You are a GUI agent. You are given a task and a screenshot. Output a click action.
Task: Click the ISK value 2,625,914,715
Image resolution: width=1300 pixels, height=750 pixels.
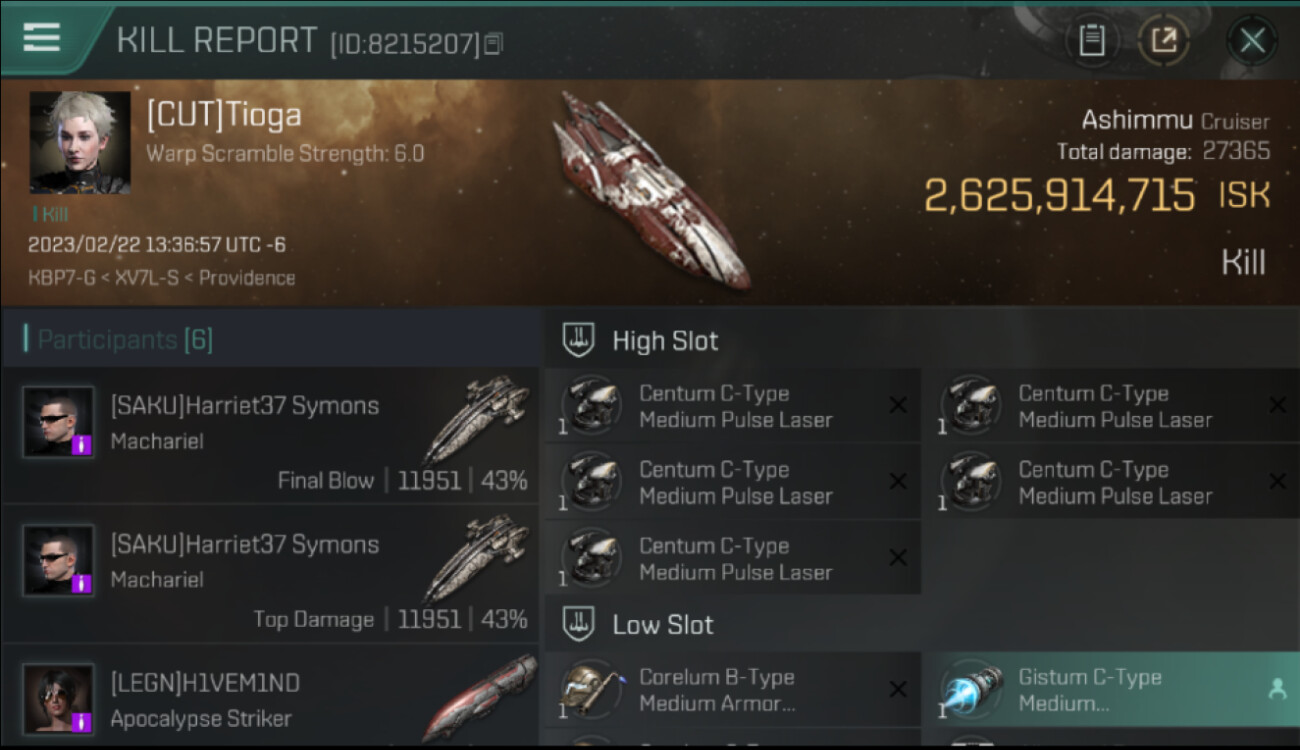[1059, 195]
